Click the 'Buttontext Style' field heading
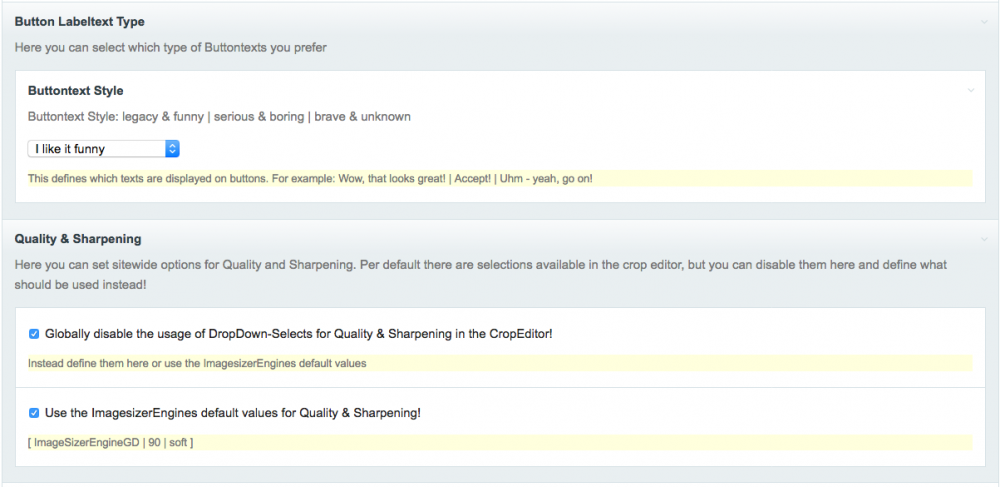 point(76,91)
